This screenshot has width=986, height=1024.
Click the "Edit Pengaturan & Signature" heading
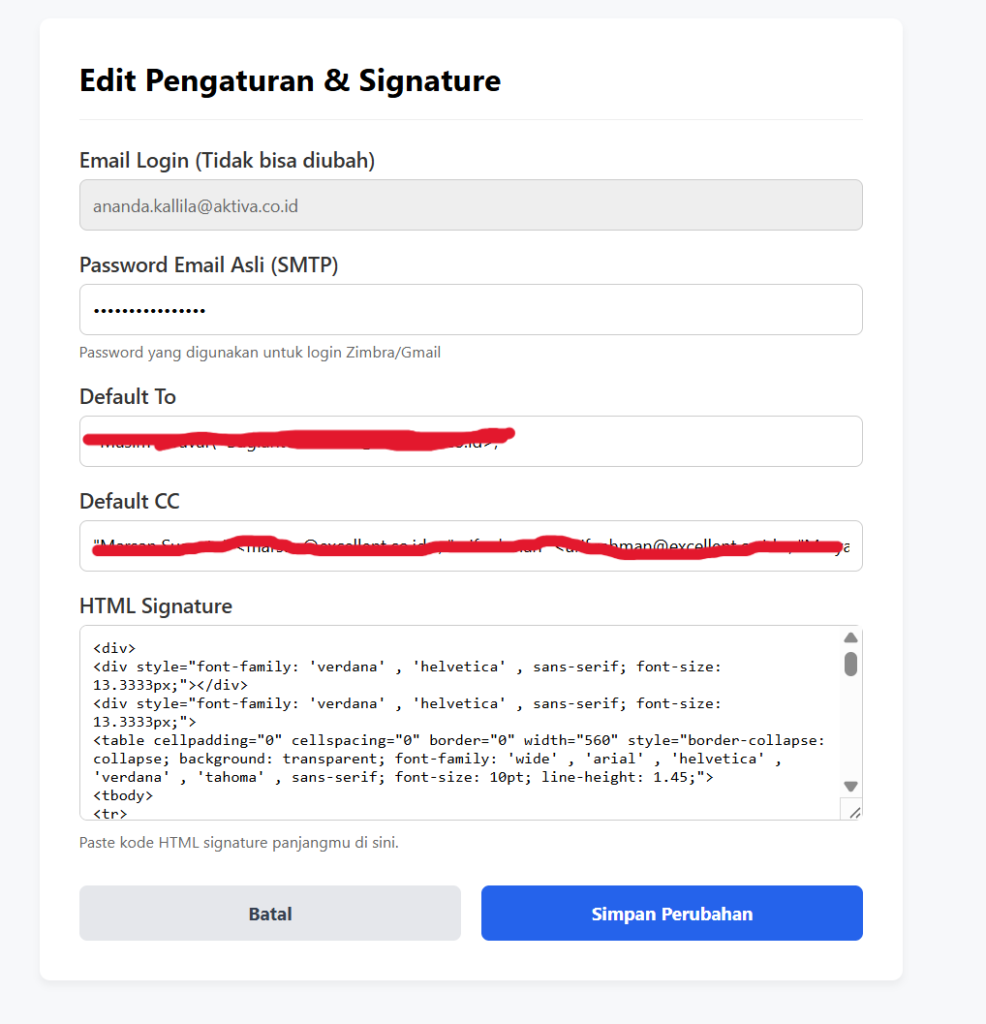[x=290, y=80]
